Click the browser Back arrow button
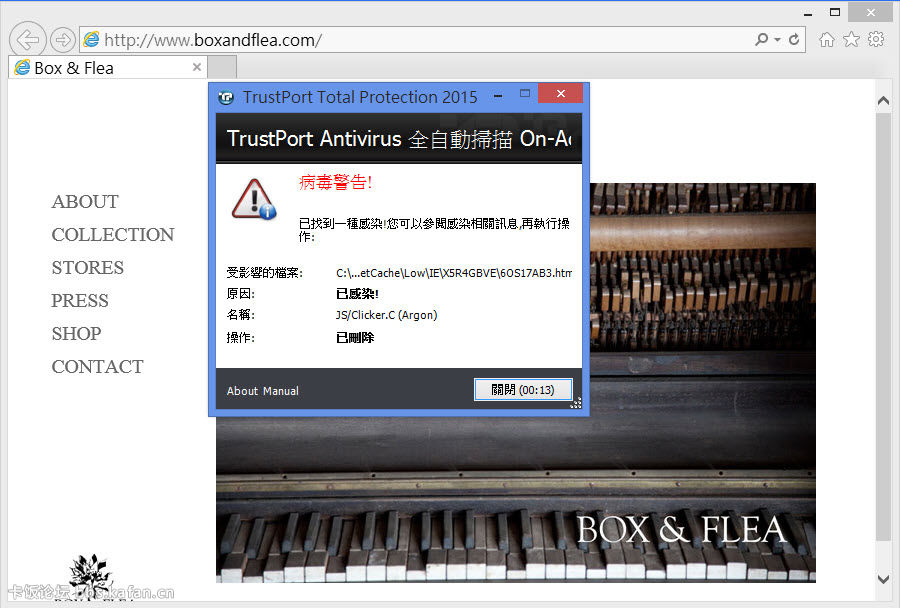Viewport: 900px width, 608px height. tap(28, 39)
